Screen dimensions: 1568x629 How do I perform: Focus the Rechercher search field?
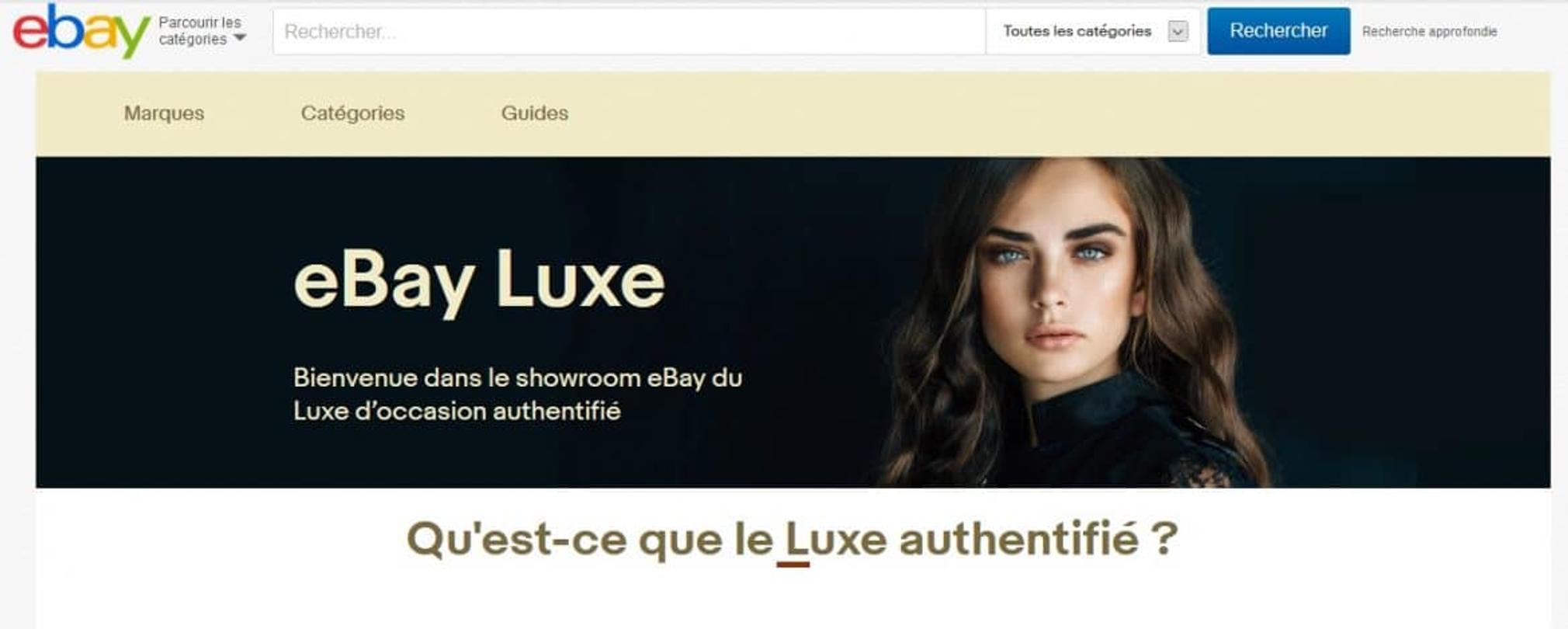click(x=629, y=32)
